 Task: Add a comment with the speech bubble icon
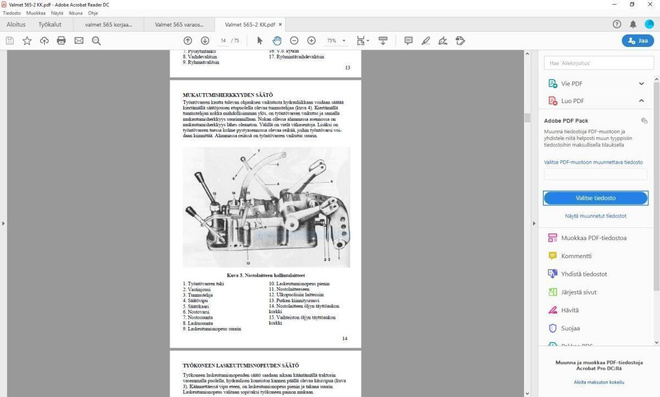[408, 41]
